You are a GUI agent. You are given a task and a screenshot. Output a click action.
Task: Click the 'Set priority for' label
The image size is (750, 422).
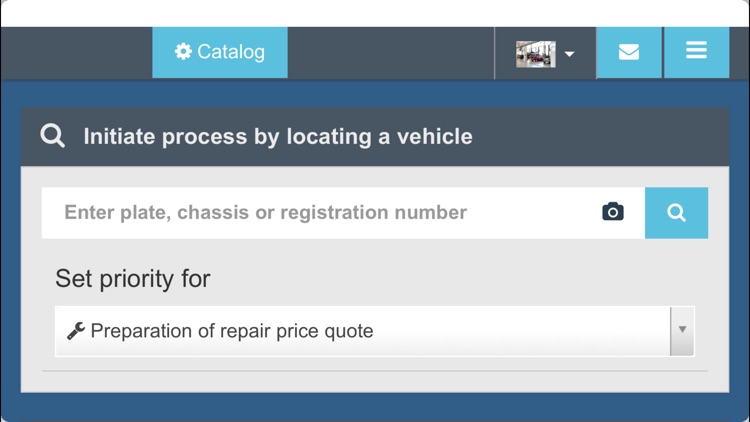[132, 278]
